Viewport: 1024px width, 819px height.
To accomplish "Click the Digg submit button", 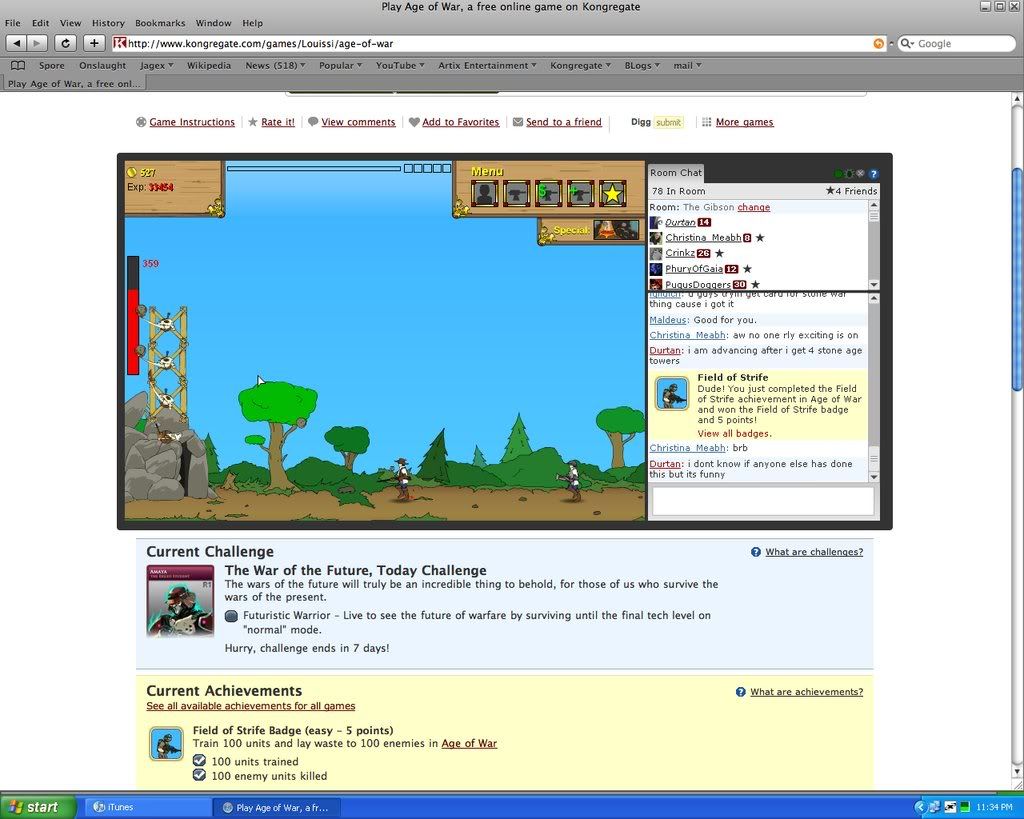I will tap(669, 122).
